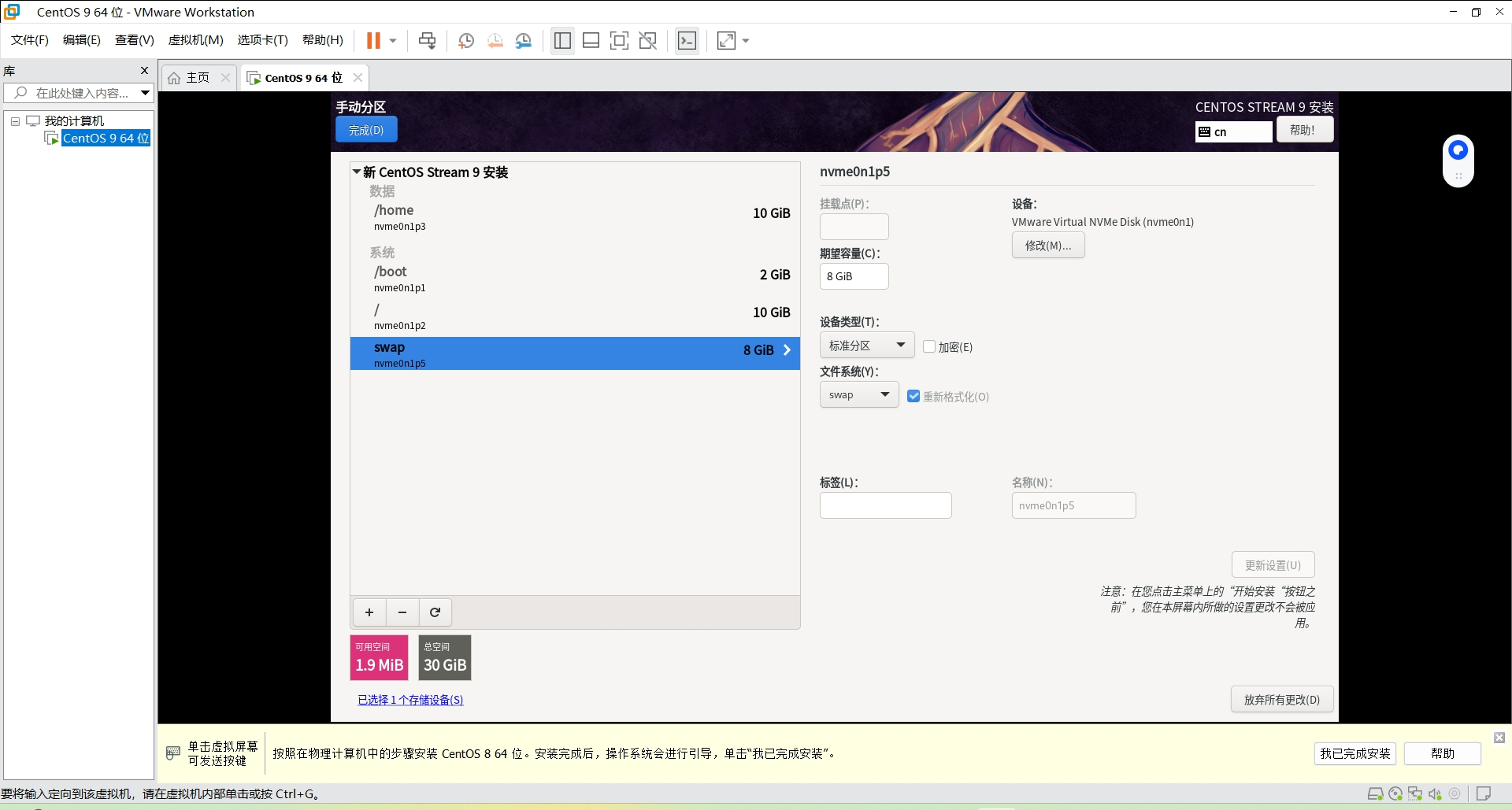This screenshot has width=1512, height=810.
Task: Revert to the previous snapshot
Action: 495,40
